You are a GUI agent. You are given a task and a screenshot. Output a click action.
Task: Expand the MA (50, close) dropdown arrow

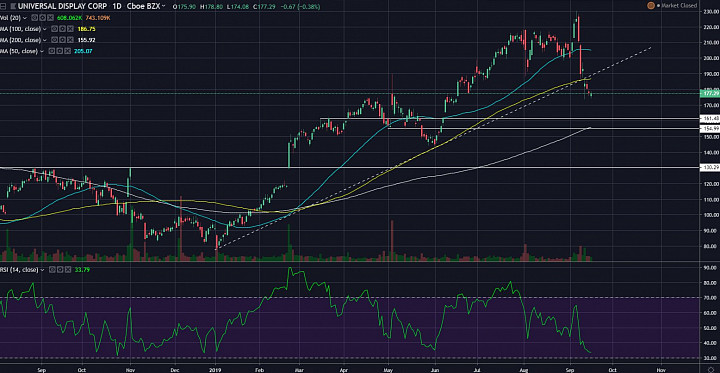click(42, 51)
